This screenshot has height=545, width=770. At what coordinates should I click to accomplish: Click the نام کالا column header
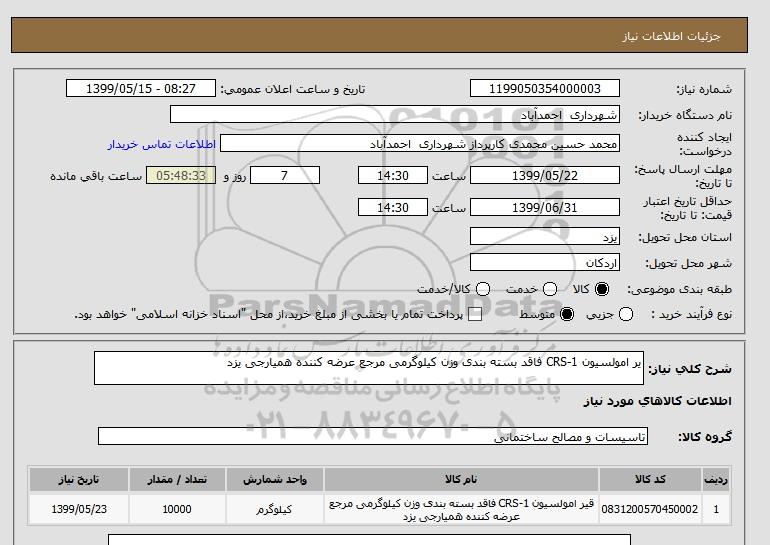[461, 479]
